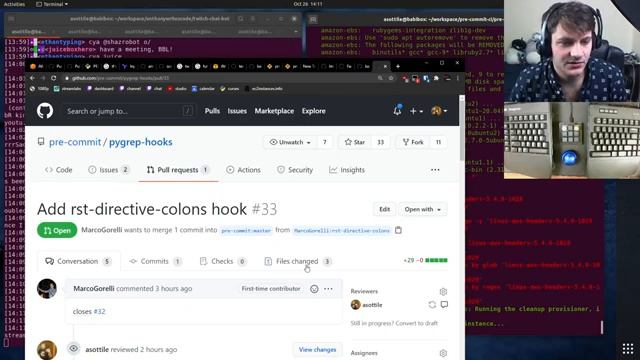Switch to the Commits tab
This screenshot has width=640, height=360.
click(x=156, y=261)
